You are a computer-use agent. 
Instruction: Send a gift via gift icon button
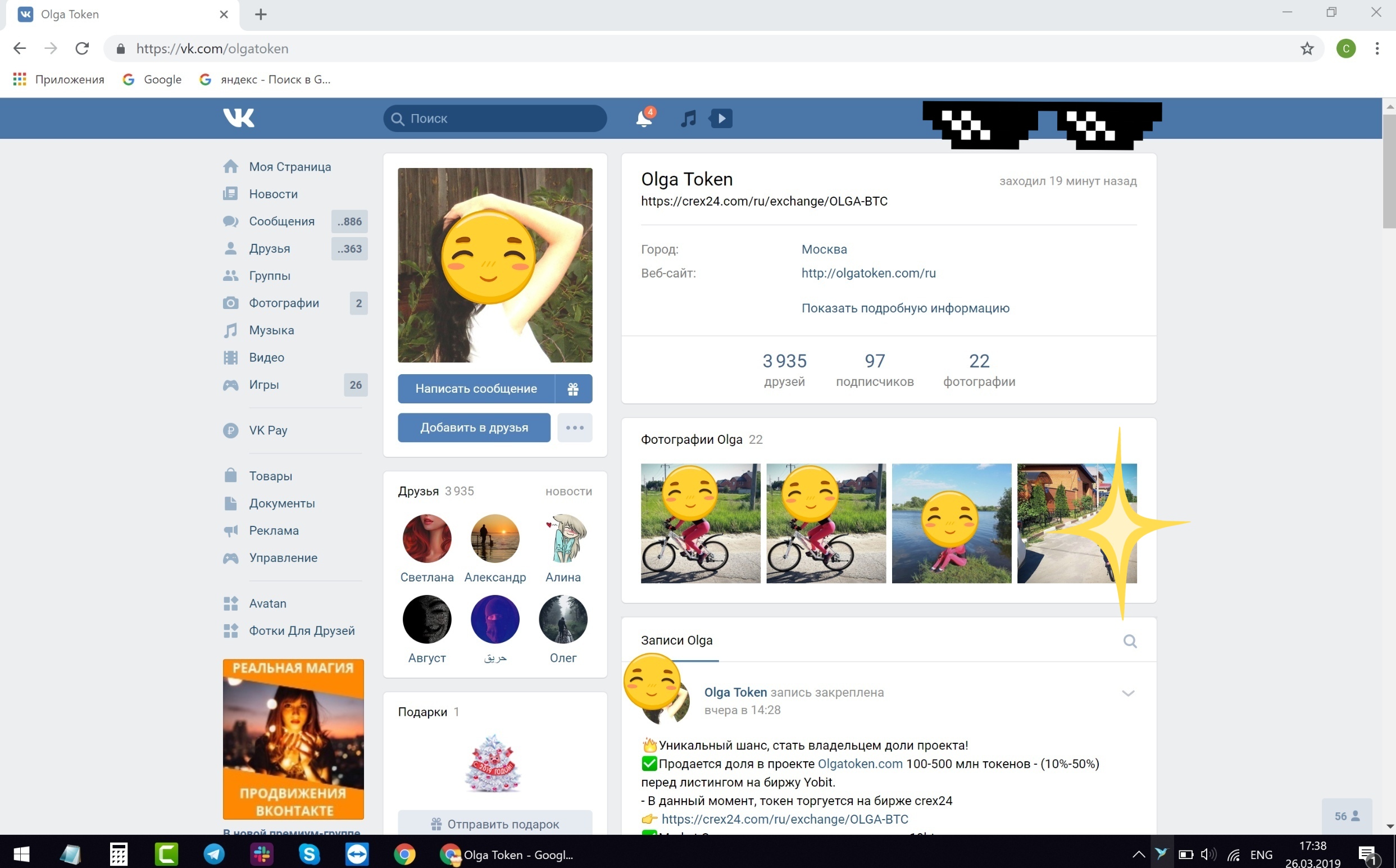tap(574, 389)
